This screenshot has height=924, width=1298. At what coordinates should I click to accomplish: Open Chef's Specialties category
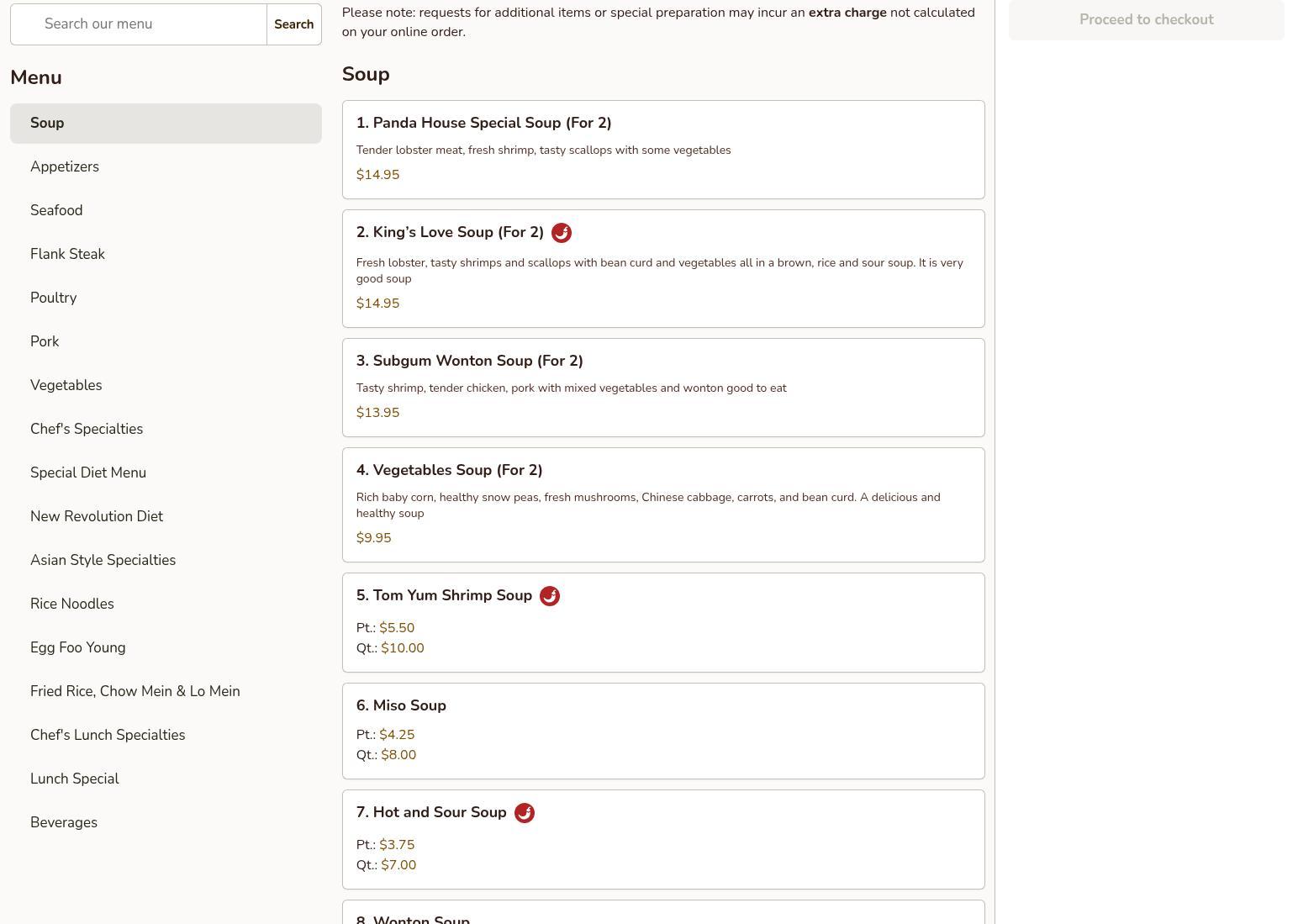87,429
